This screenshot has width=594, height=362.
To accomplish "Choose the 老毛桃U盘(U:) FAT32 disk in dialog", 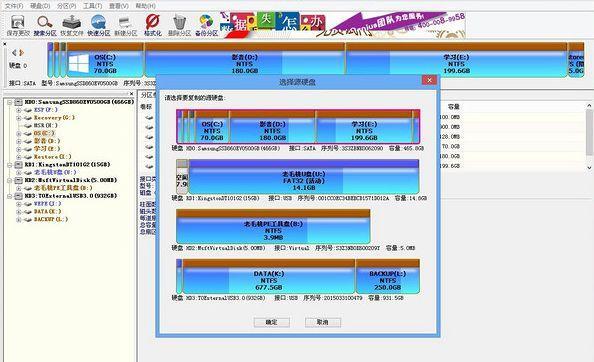I will (x=304, y=177).
